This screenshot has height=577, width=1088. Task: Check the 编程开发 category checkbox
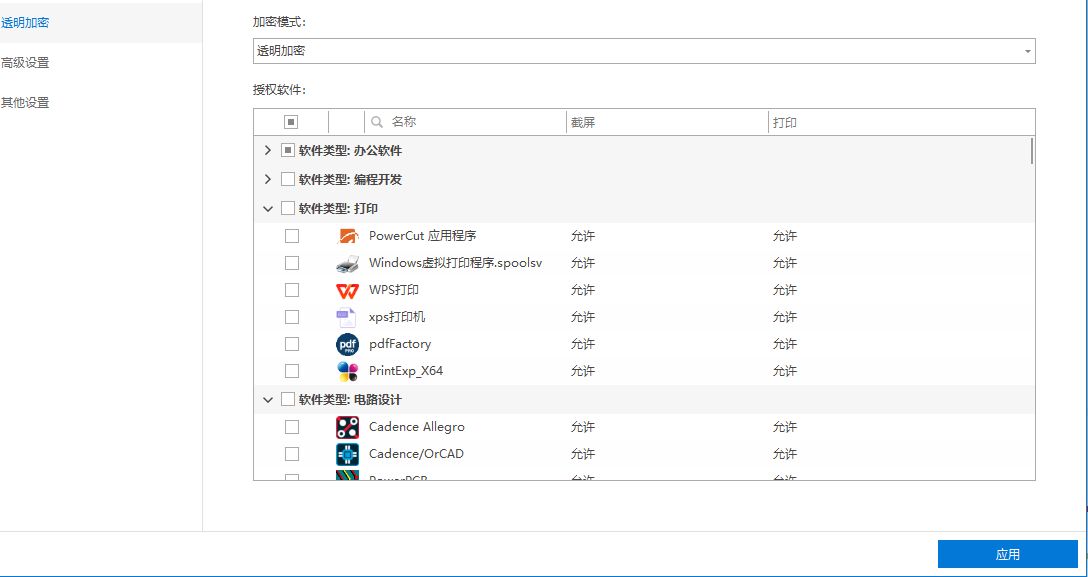pyautogui.click(x=288, y=179)
